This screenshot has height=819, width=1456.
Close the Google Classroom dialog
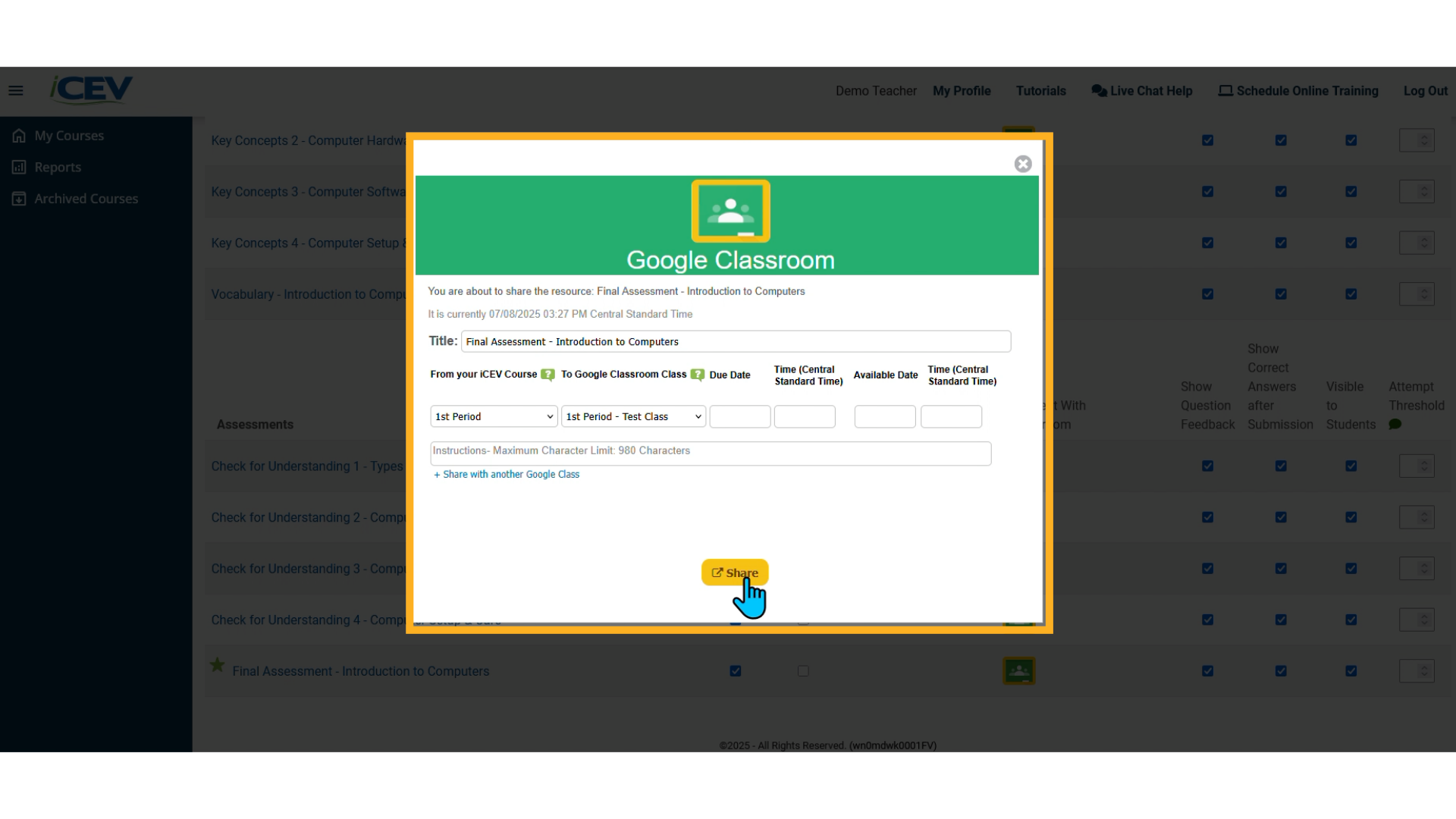click(1023, 164)
